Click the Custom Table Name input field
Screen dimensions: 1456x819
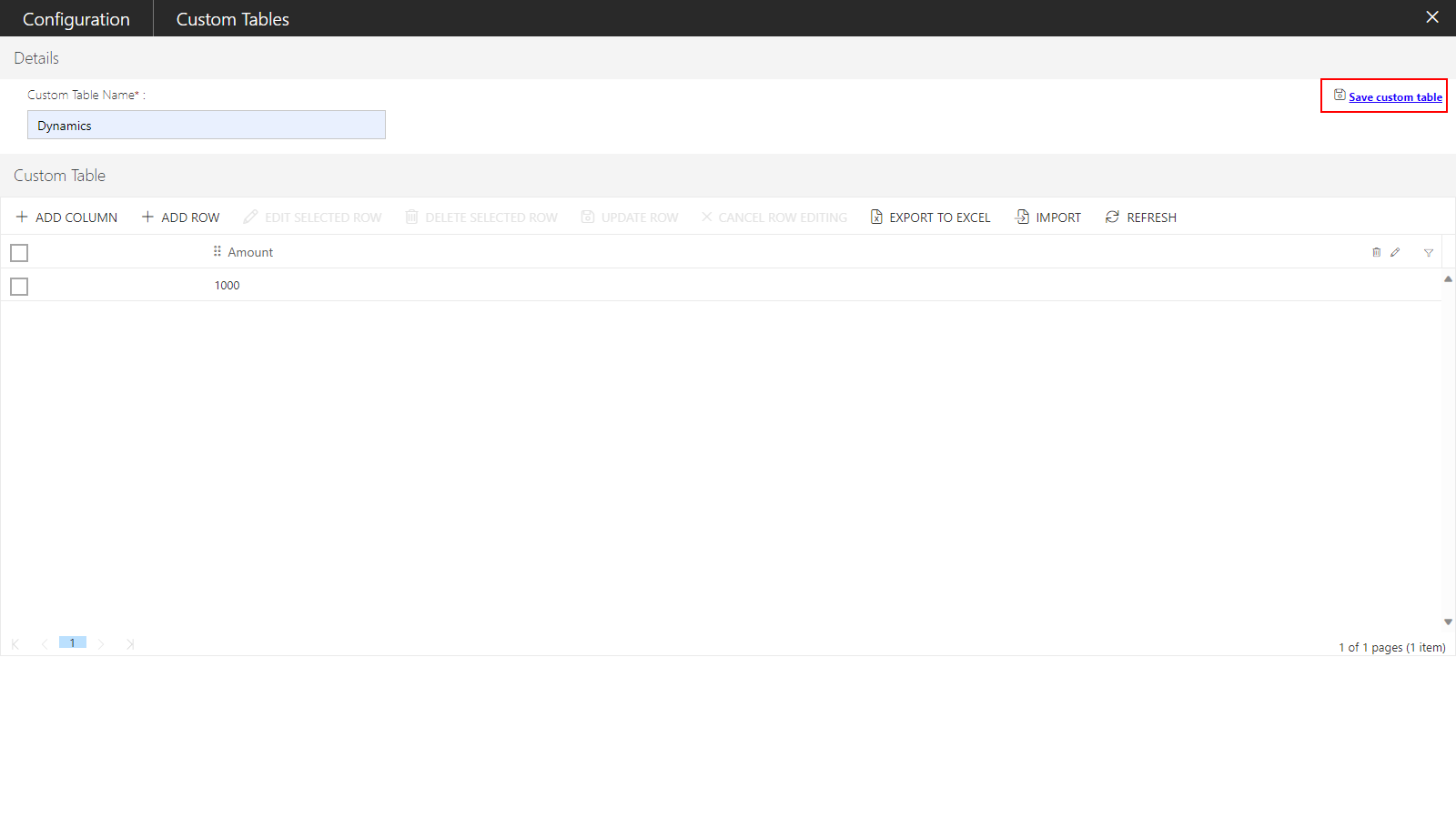[207, 126]
